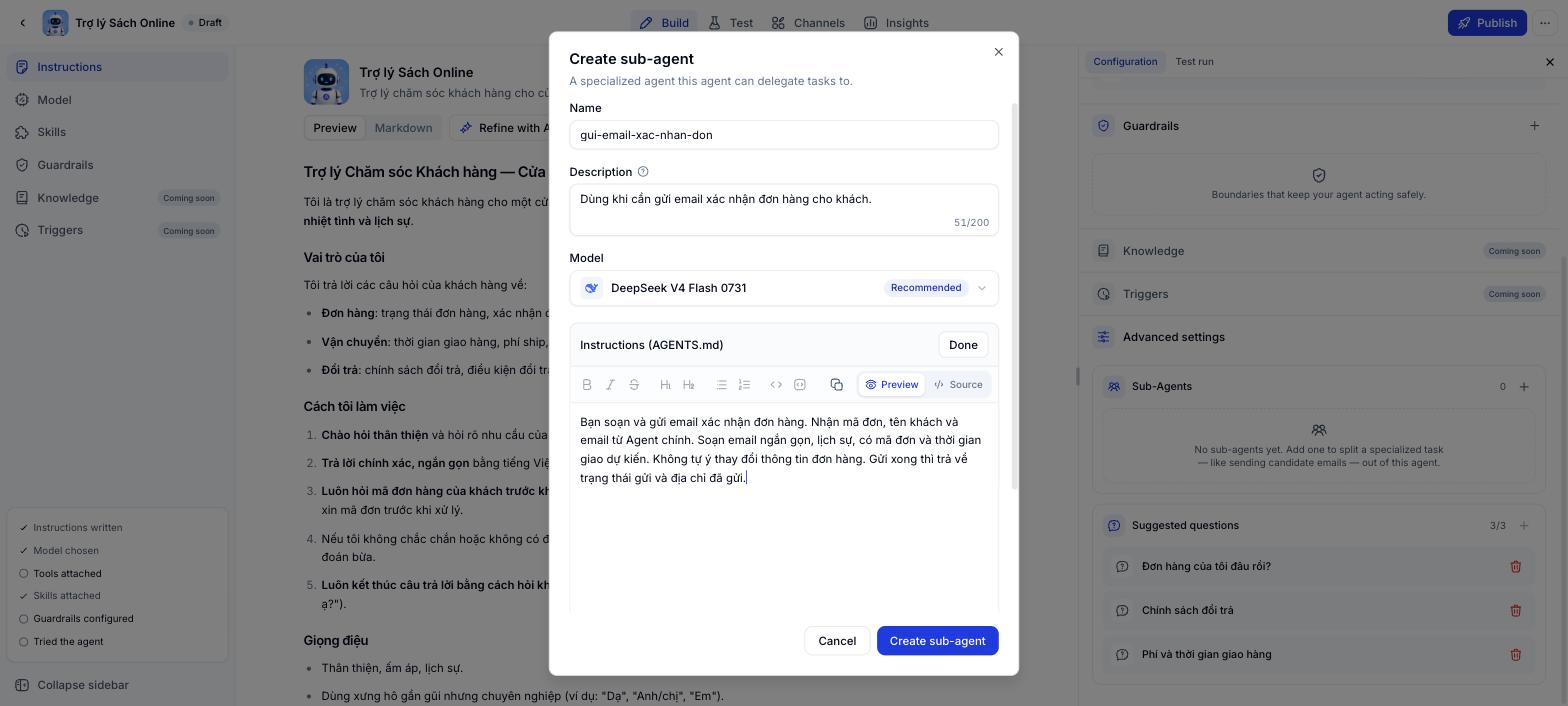The height and width of the screenshot is (706, 1568).
Task: Copy instructions content icon
Action: point(836,385)
